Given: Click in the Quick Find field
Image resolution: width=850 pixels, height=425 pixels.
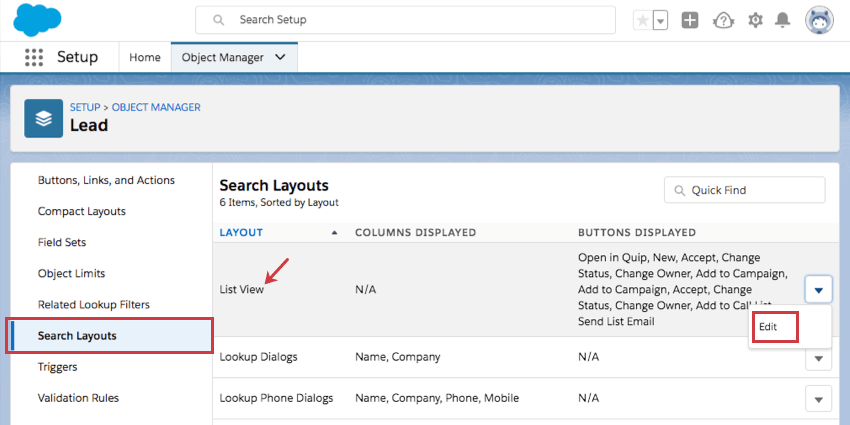Looking at the screenshot, I should click(753, 190).
